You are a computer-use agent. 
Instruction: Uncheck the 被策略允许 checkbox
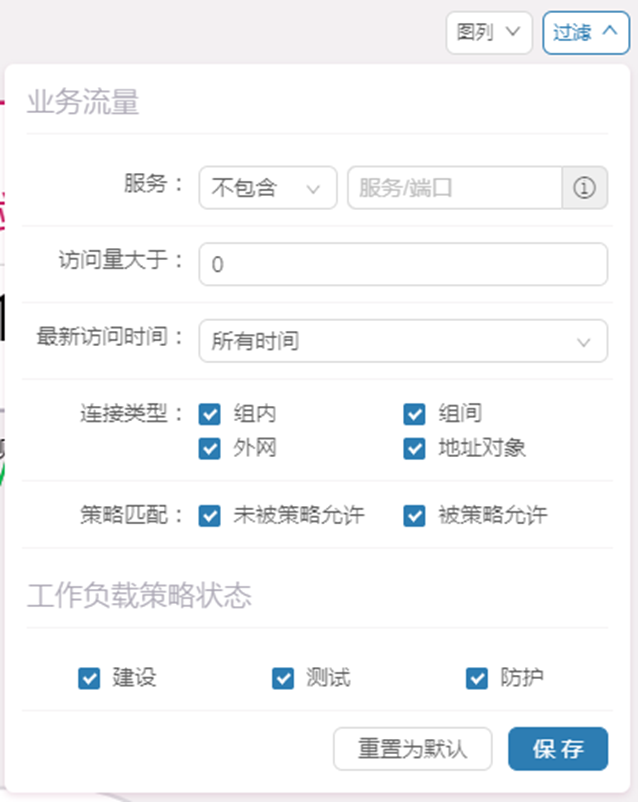pyautogui.click(x=415, y=516)
